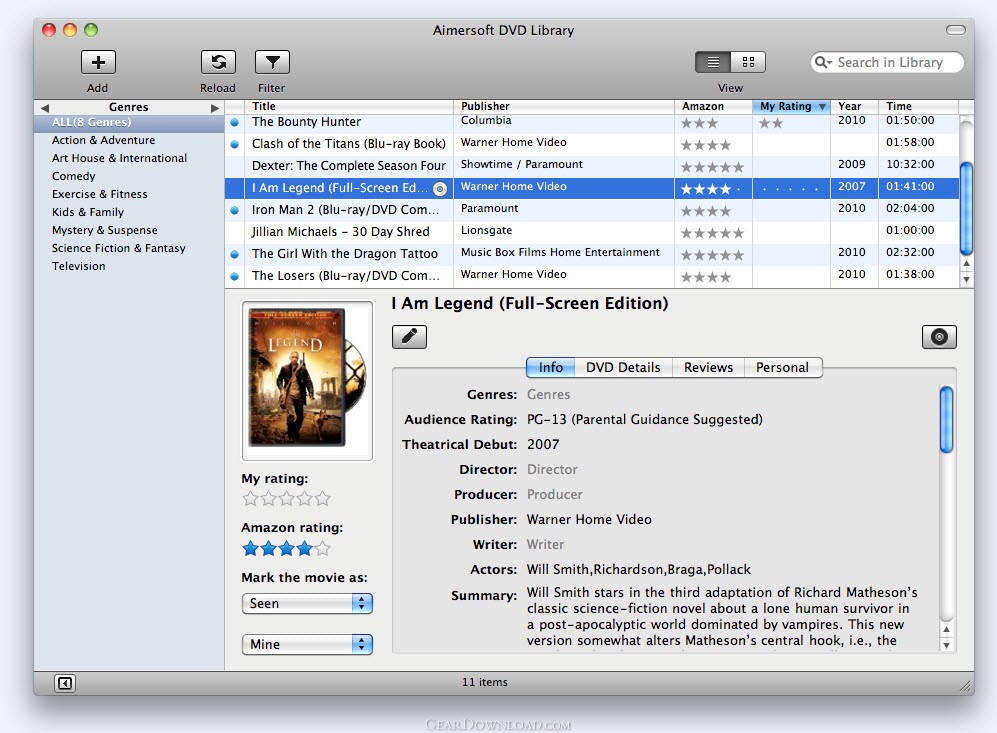Click the disc button beside the title
The image size is (997, 733).
(x=939, y=336)
